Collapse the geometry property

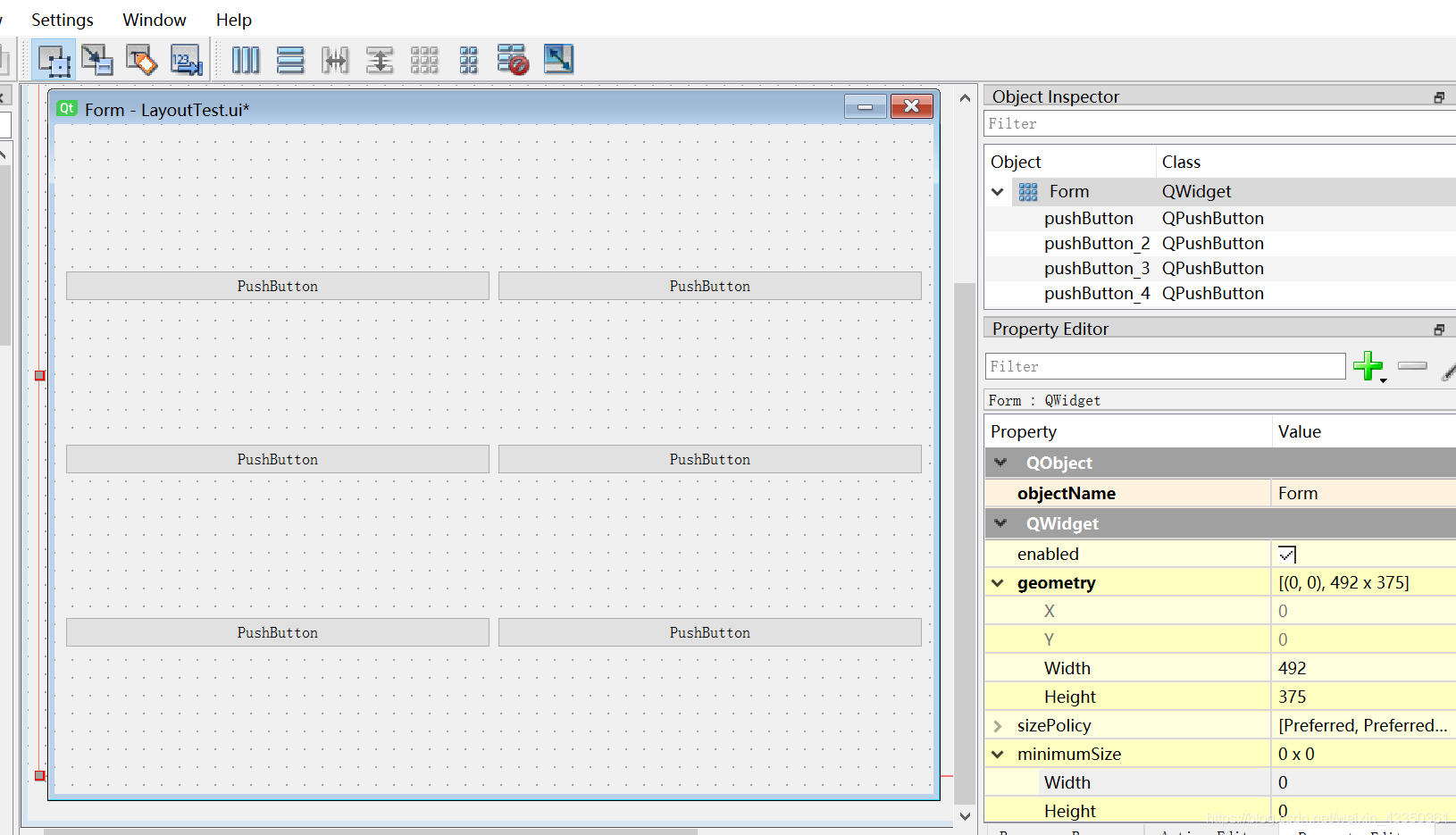998,583
